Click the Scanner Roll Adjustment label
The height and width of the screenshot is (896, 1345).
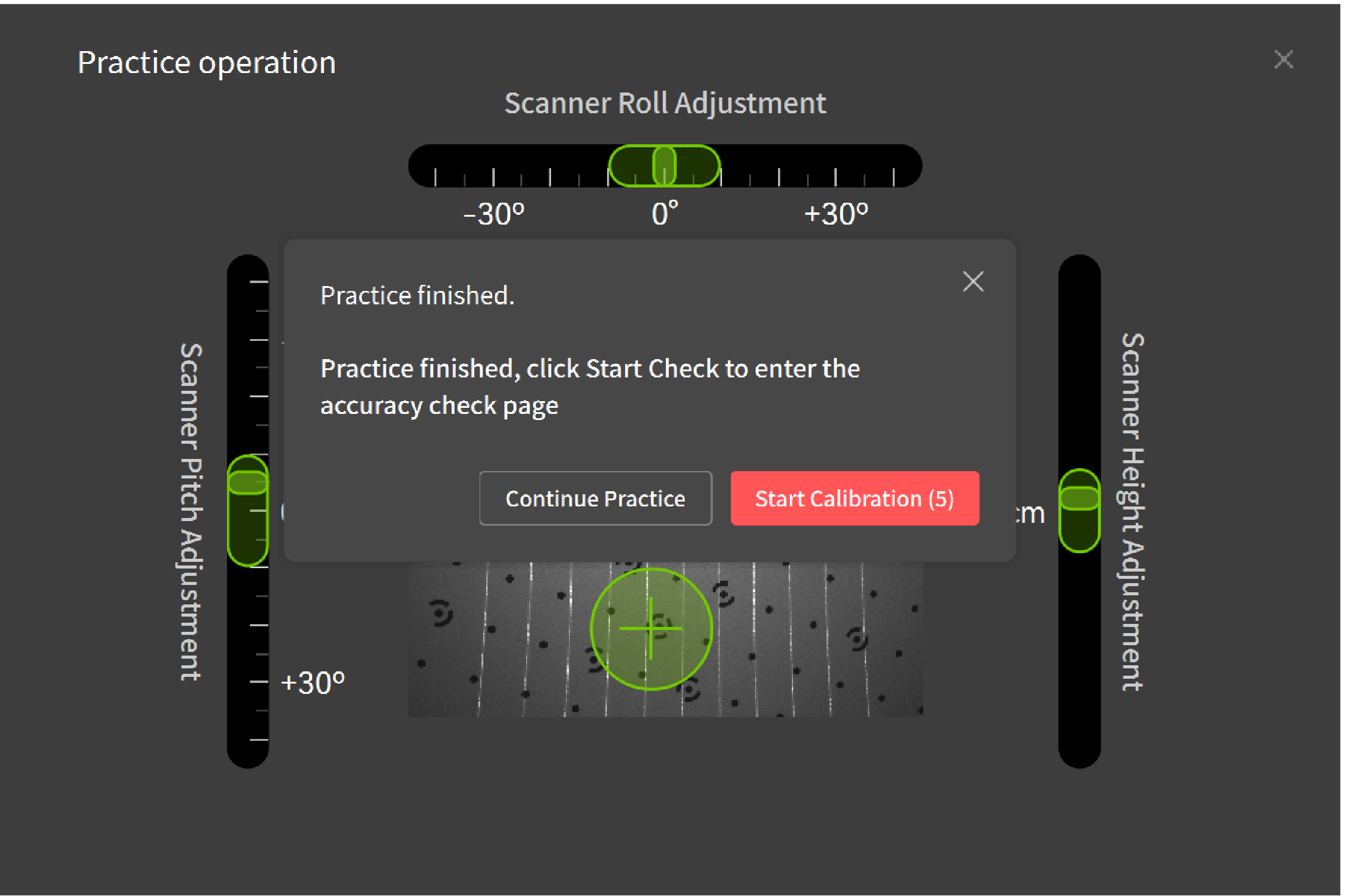(665, 103)
